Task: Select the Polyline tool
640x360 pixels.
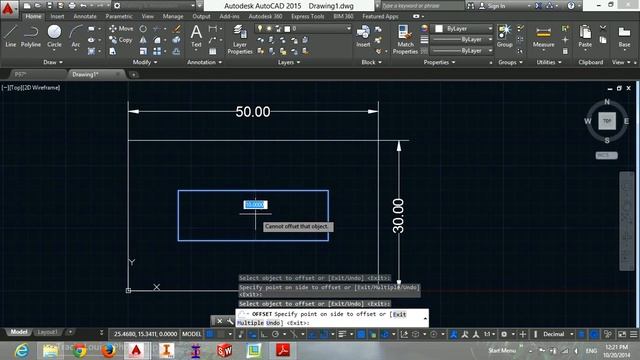Action: tap(31, 36)
